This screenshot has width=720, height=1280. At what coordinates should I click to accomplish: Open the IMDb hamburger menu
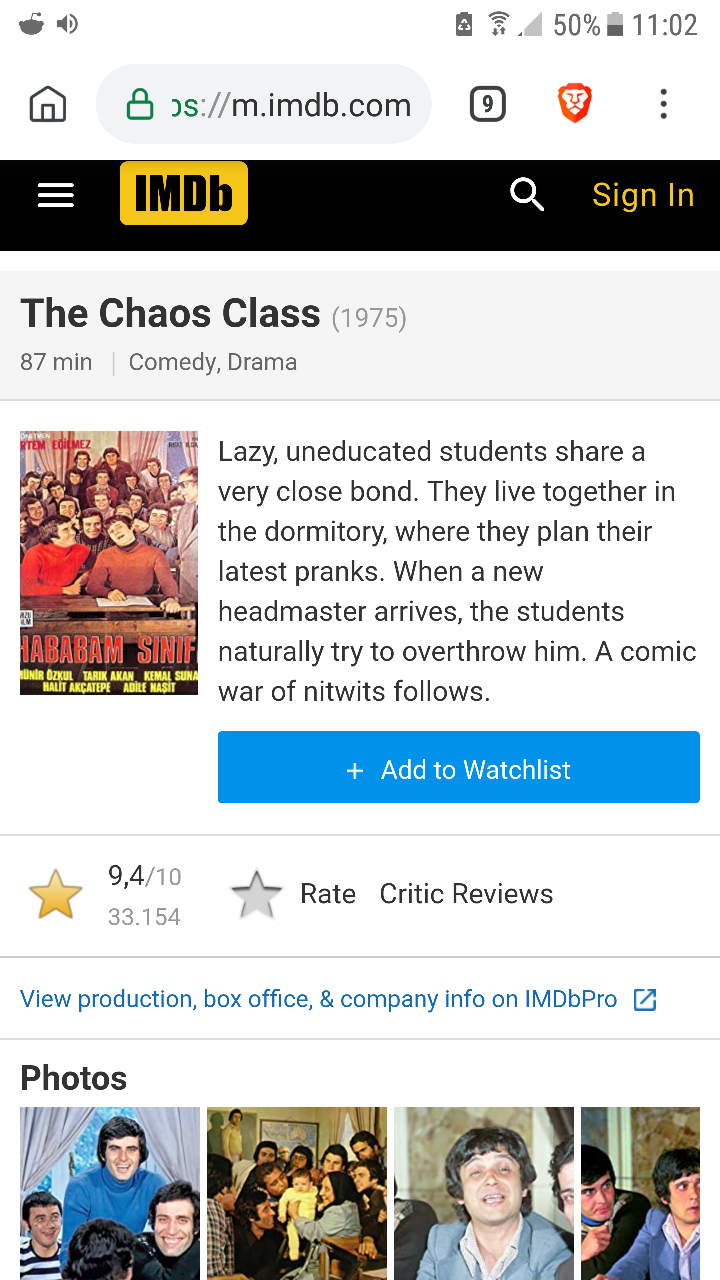click(56, 196)
